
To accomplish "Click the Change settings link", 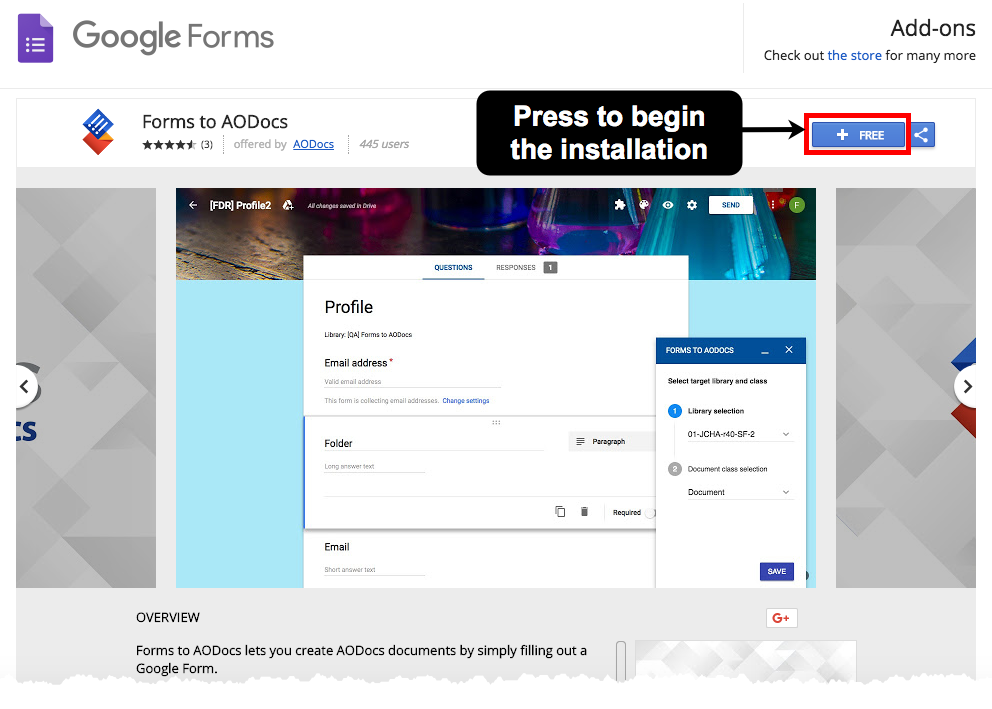I will (466, 400).
